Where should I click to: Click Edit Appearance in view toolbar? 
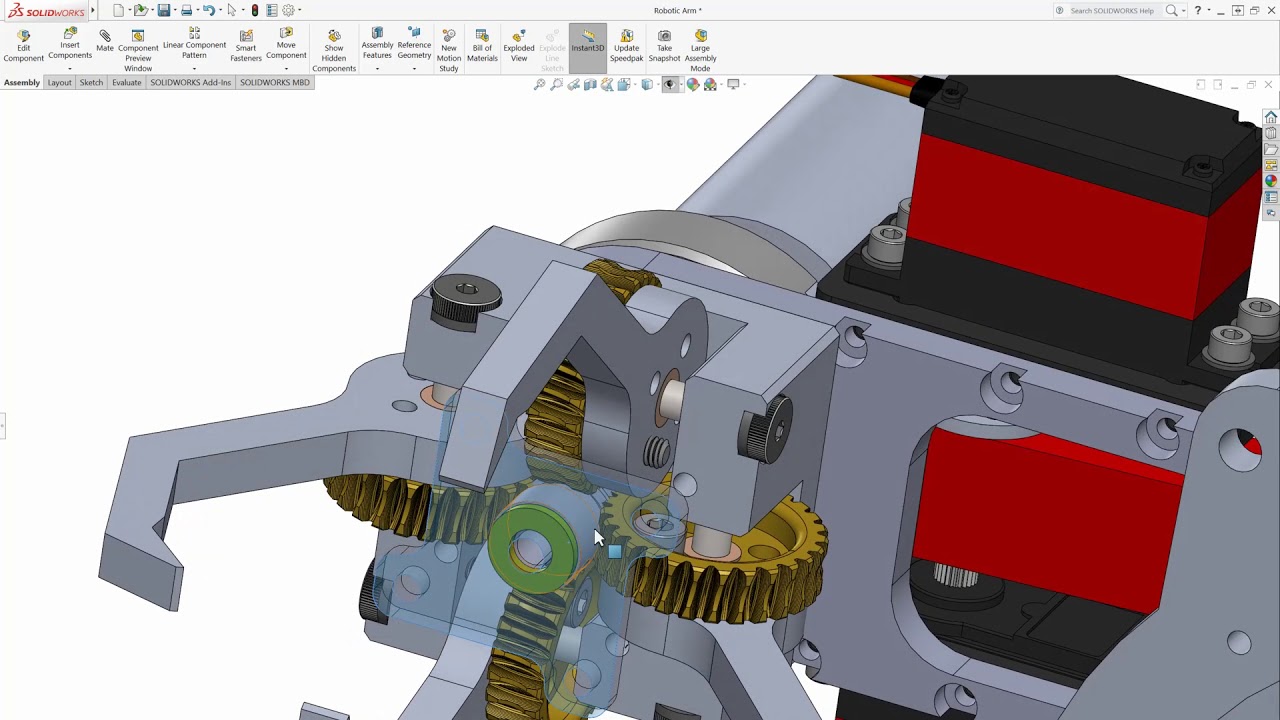coord(693,85)
